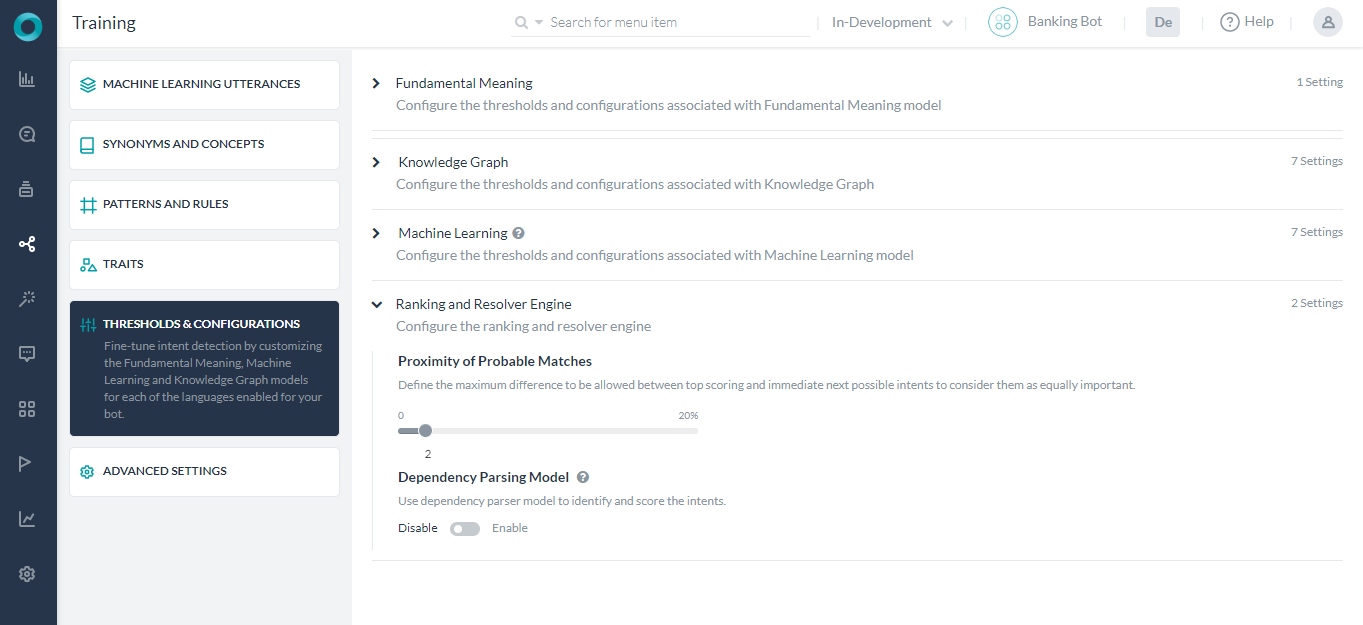
Task: Click the Machine Learning Utterances layers icon
Action: (88, 85)
